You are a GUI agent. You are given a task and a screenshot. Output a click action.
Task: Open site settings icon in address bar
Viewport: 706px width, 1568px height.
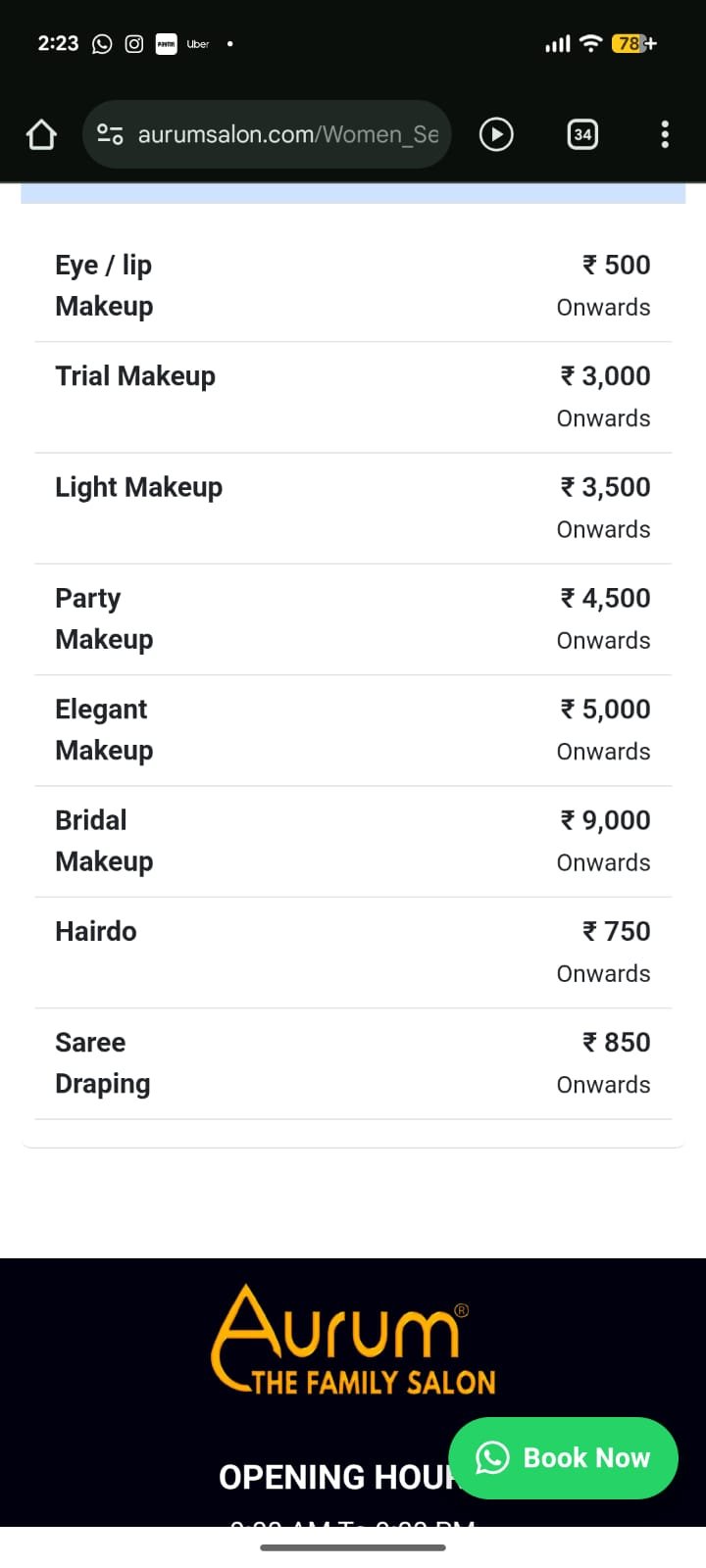pyautogui.click(x=110, y=134)
